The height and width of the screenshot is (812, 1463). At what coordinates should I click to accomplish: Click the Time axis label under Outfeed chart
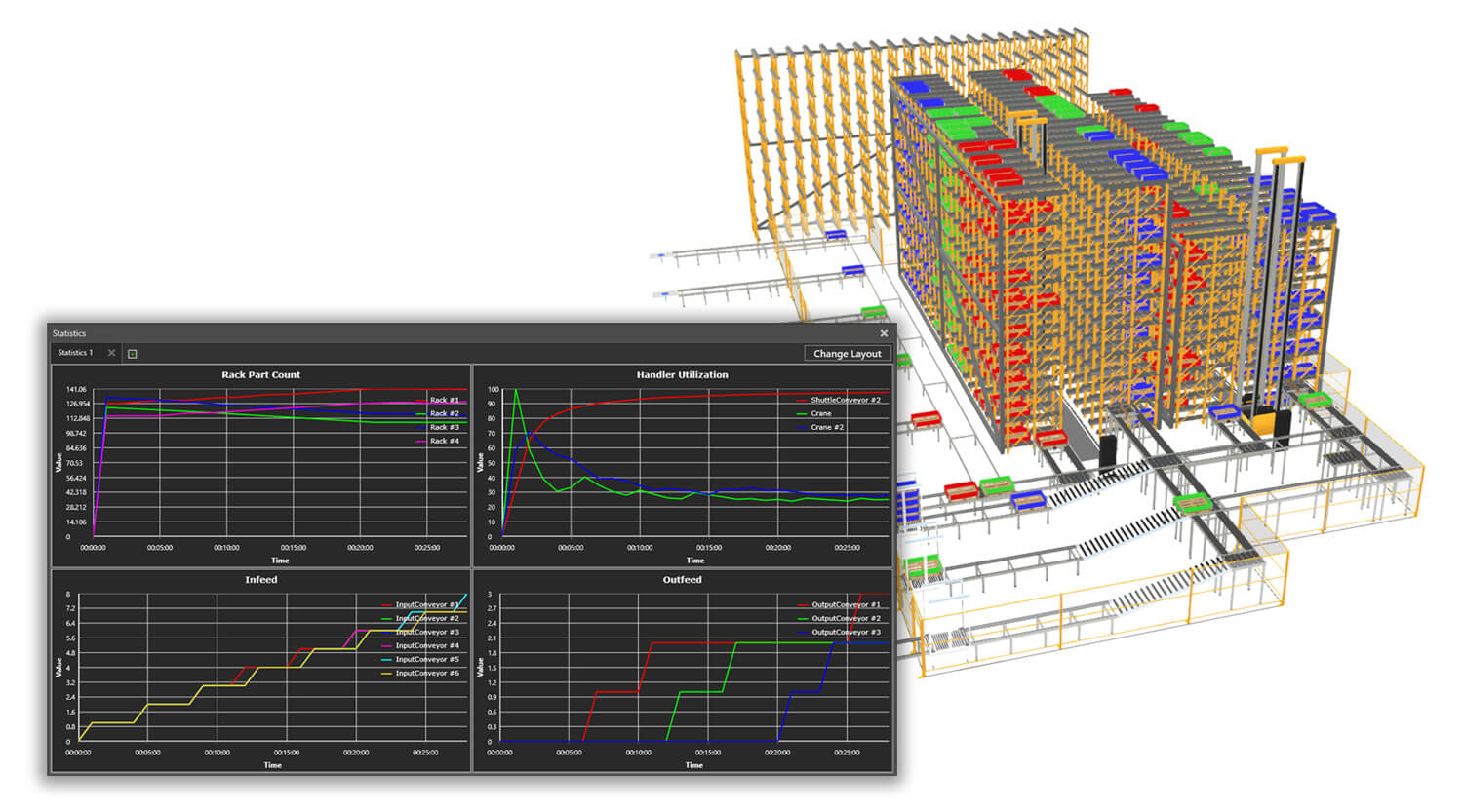(693, 765)
